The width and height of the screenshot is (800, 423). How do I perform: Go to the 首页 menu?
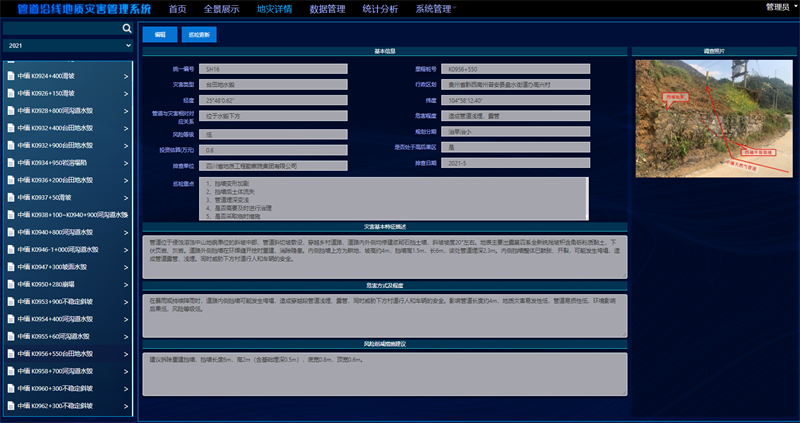(x=177, y=8)
